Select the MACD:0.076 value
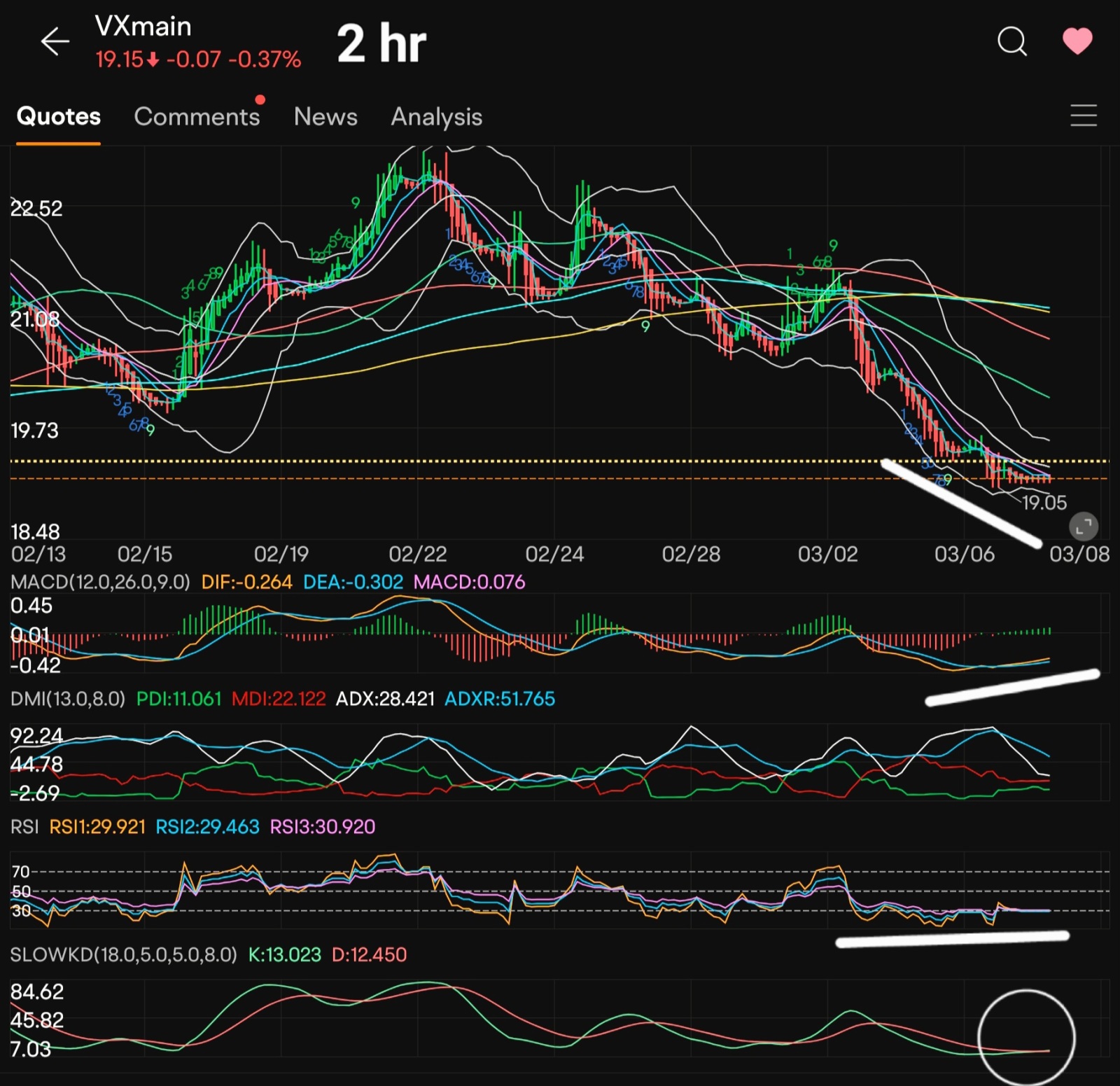 click(x=469, y=582)
